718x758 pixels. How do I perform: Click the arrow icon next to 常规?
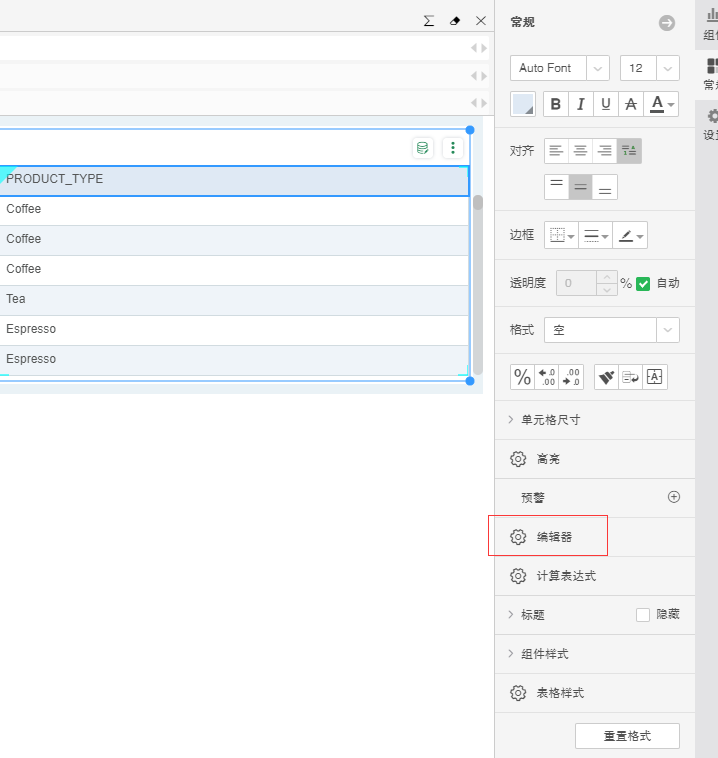667,23
